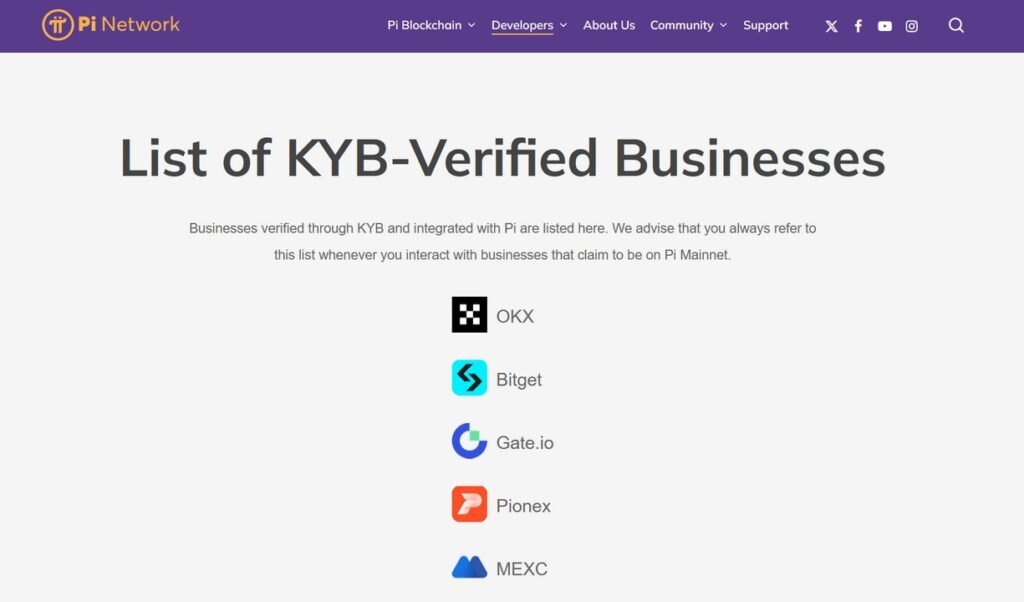
Task: Select the OKX logo icon
Action: pyautogui.click(x=470, y=315)
